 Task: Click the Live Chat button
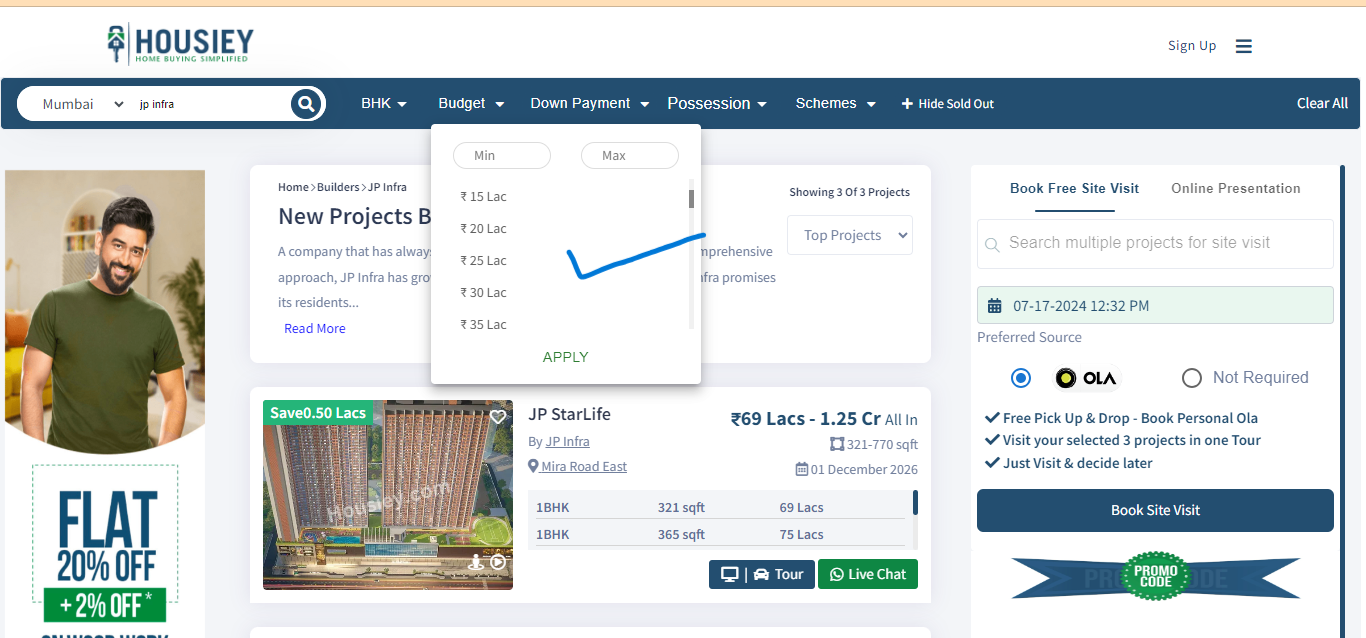(x=868, y=574)
